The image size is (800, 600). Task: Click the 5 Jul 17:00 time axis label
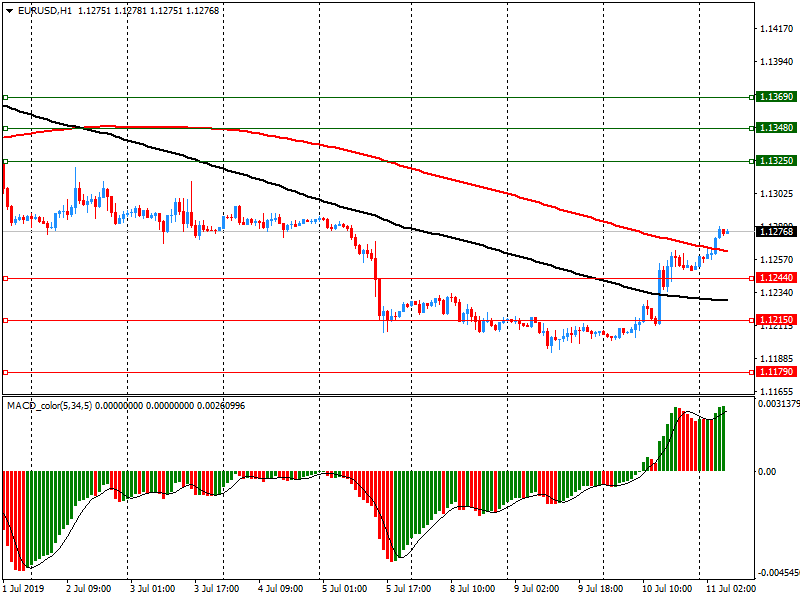pos(409,588)
